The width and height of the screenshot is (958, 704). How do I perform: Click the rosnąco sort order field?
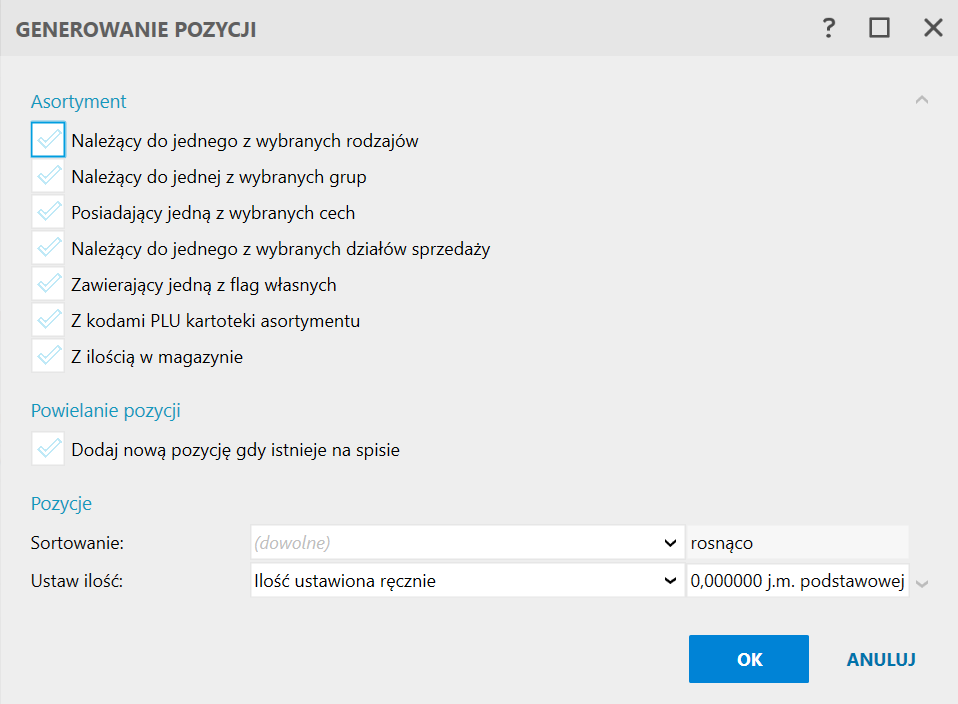[798, 543]
